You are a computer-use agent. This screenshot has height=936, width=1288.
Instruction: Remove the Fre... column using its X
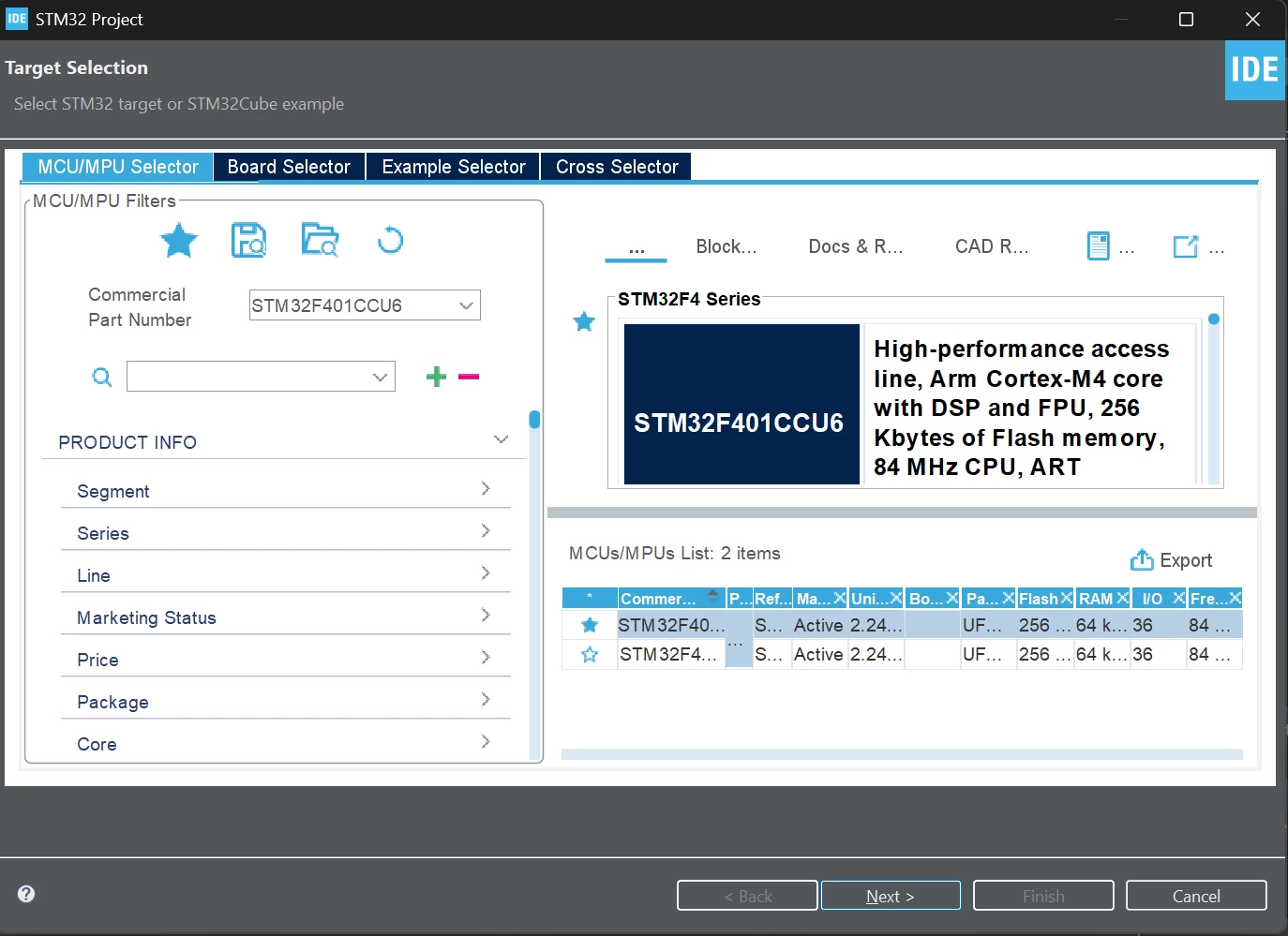click(1236, 598)
